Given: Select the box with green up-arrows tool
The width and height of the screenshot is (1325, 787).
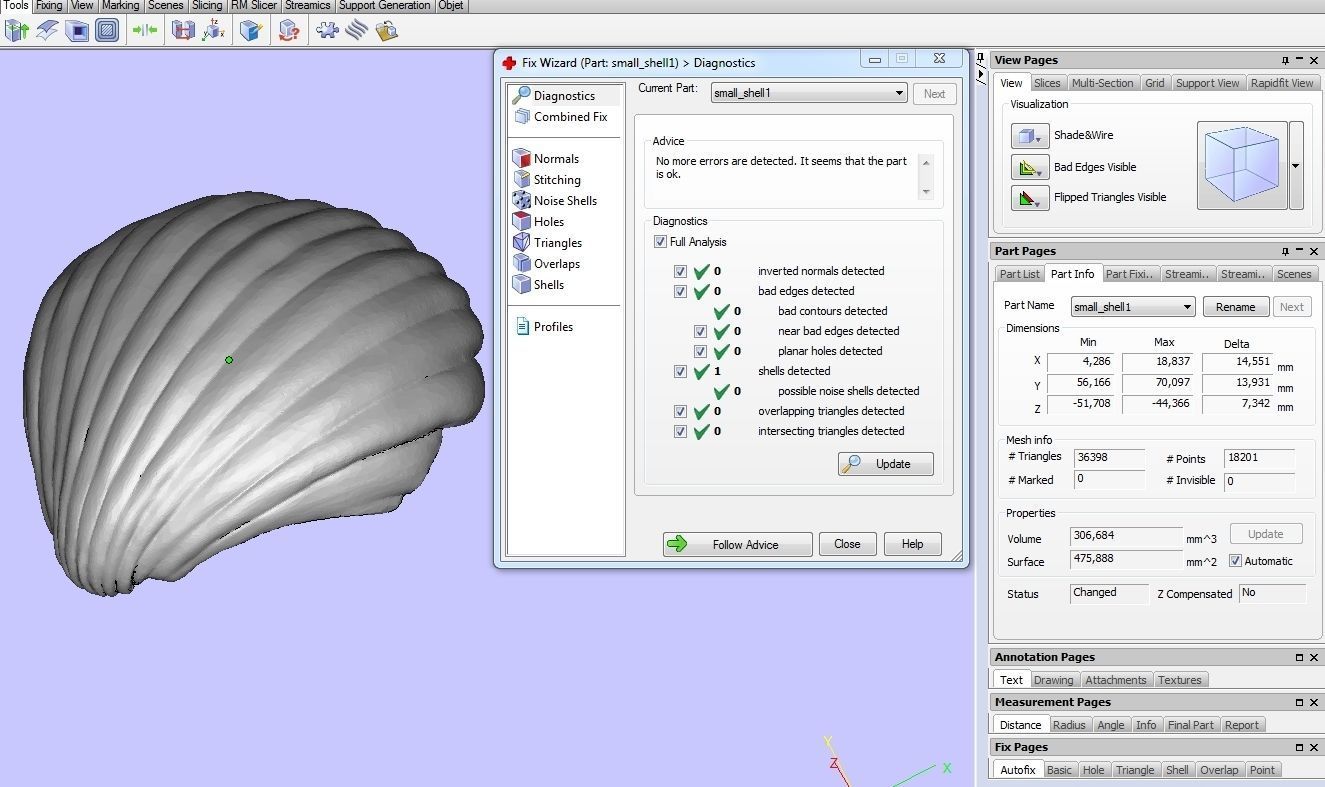Looking at the screenshot, I should pyautogui.click(x=17, y=31).
